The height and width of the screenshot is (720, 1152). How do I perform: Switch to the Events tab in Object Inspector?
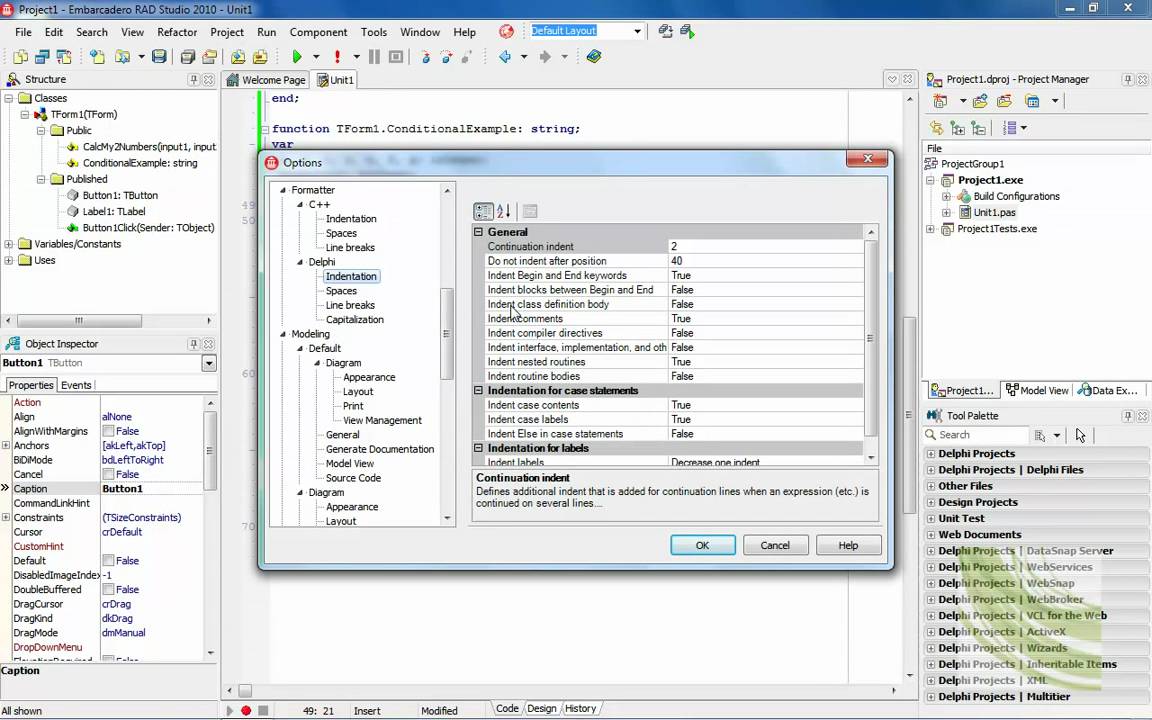76,385
